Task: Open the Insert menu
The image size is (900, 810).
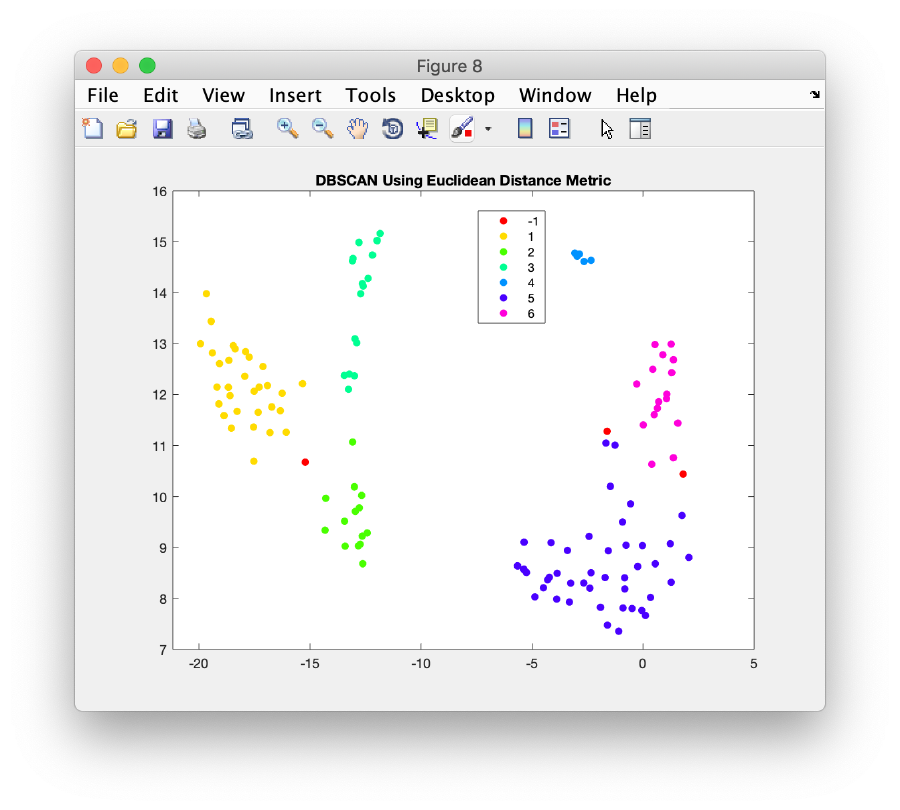Action: (x=295, y=95)
